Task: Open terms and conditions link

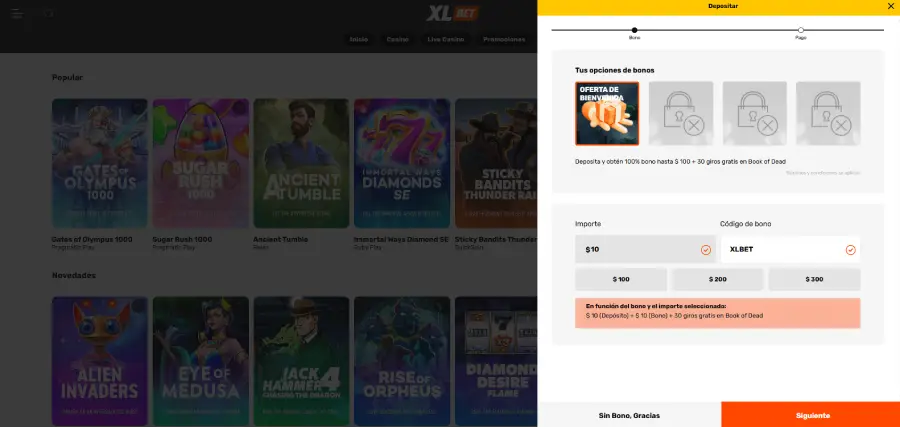Action: 823,173
